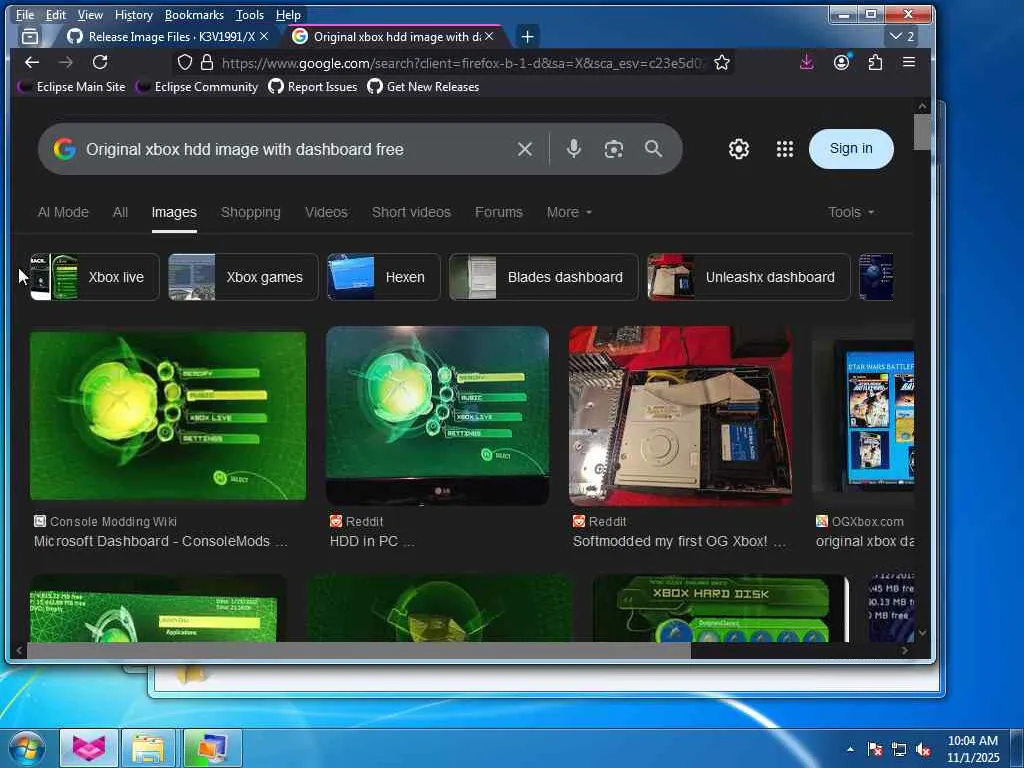
Task: Open the Eclipse Main Site bookmark
Action: point(71,87)
